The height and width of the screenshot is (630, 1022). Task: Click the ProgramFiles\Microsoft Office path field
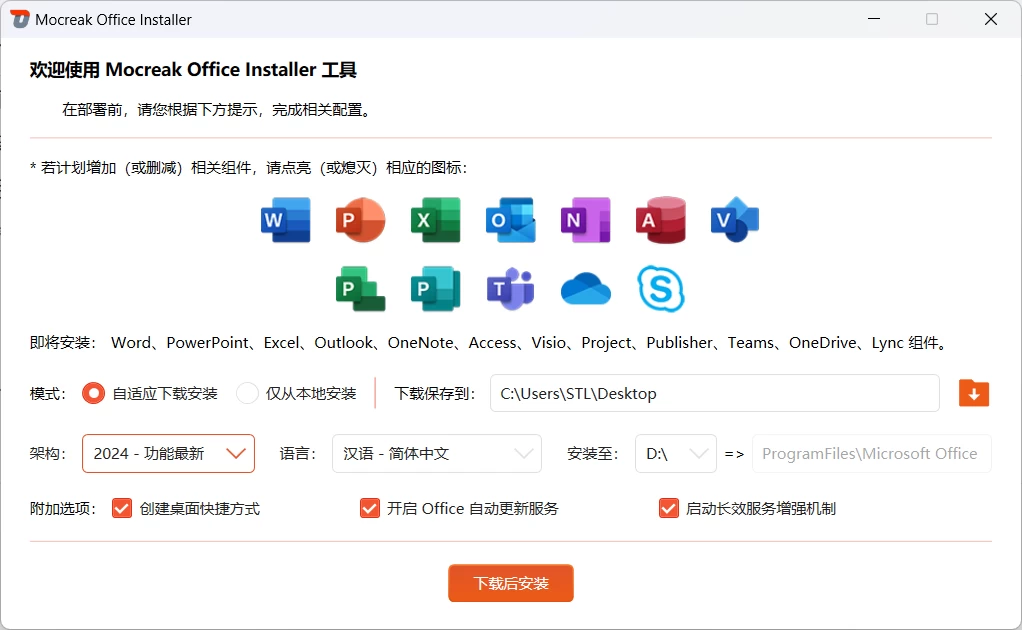(872, 453)
